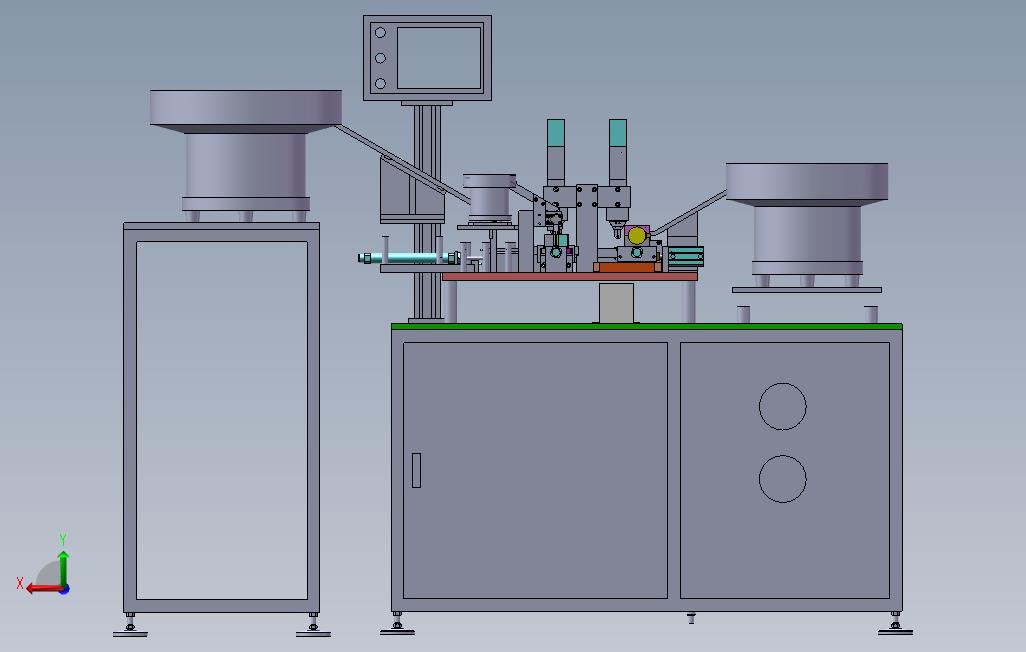Click the green Y axis arrow of the triad

click(63, 567)
